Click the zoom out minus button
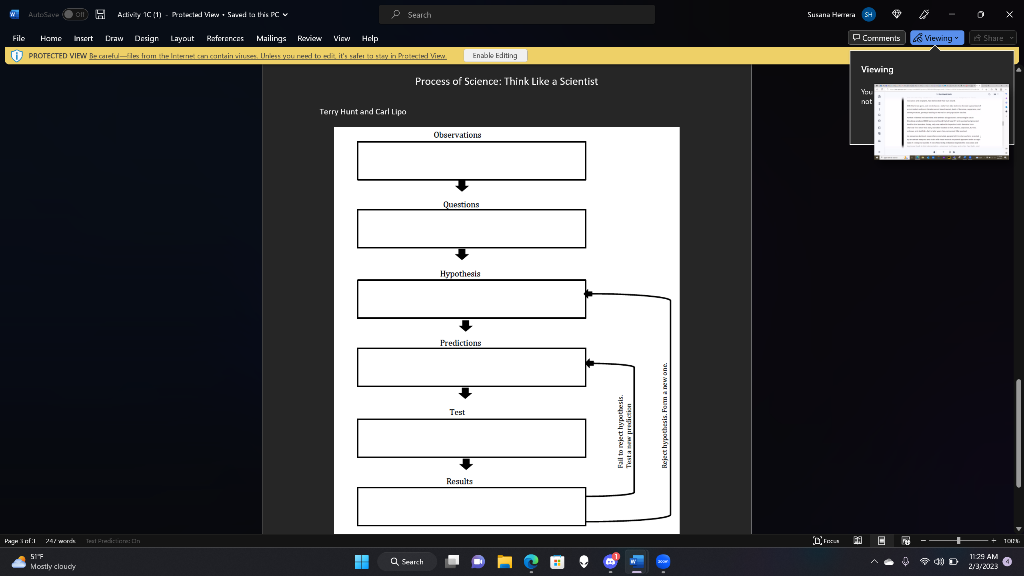This screenshot has width=1024, height=576. (x=923, y=541)
